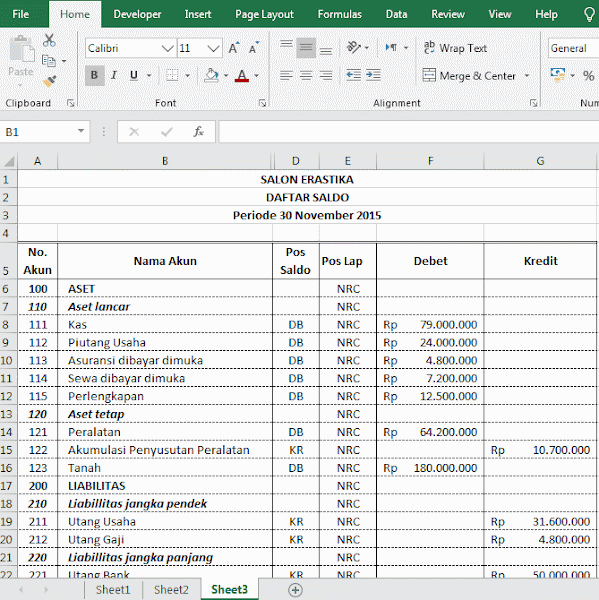Select the Format Painter brush icon
This screenshot has width=599, height=600.
[x=49, y=81]
